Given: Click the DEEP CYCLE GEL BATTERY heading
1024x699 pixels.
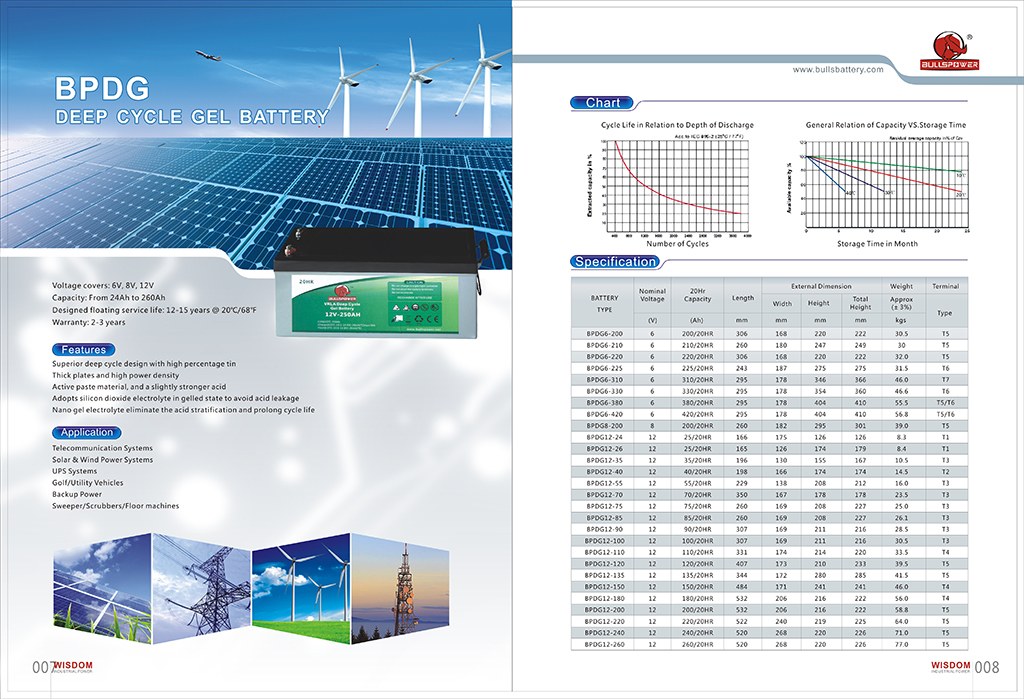Looking at the screenshot, I should [192, 117].
